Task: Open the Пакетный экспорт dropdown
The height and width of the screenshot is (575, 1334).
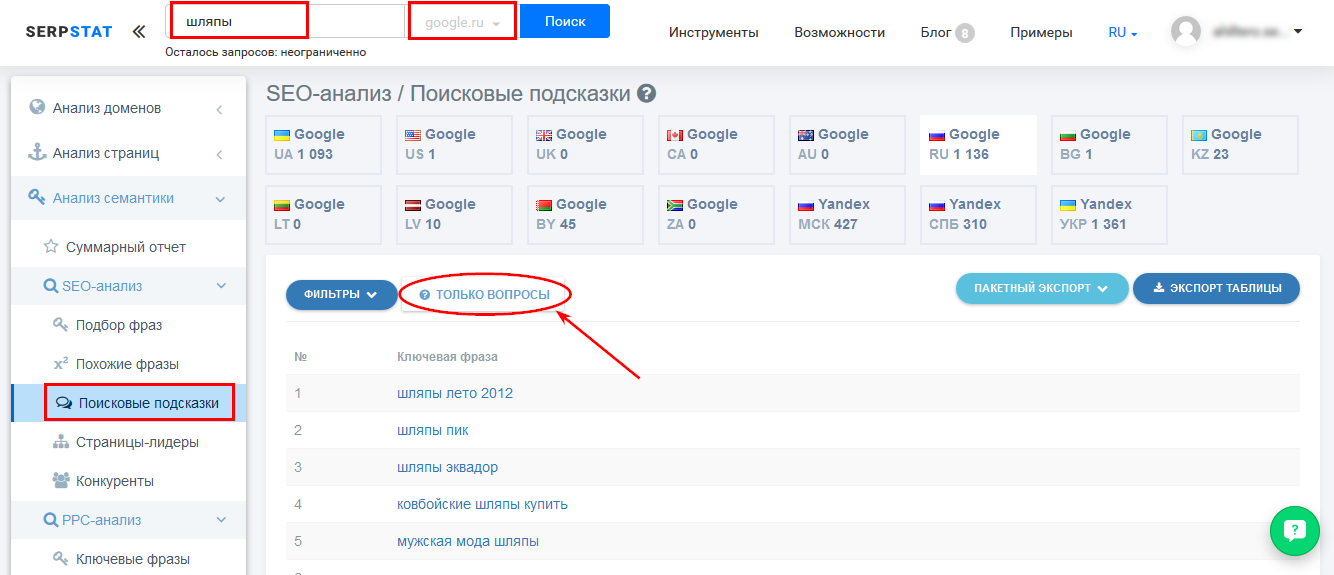Action: tap(1041, 288)
